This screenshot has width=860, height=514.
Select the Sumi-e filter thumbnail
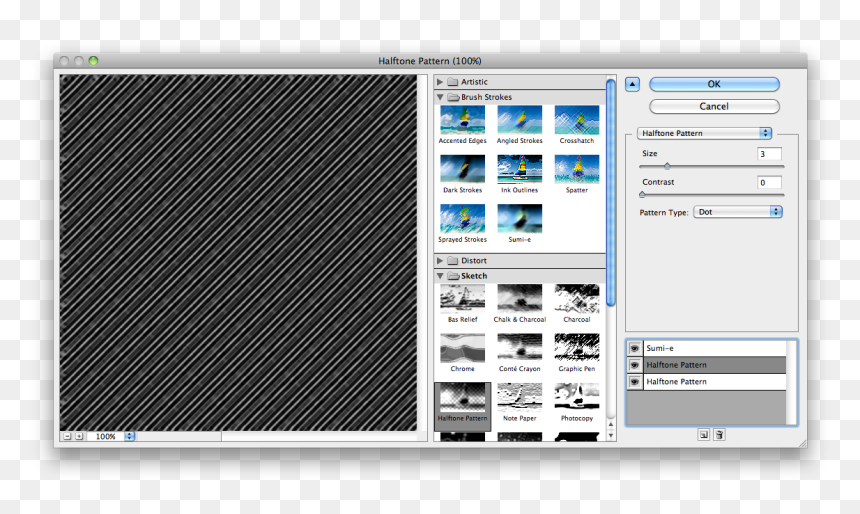coord(519,218)
